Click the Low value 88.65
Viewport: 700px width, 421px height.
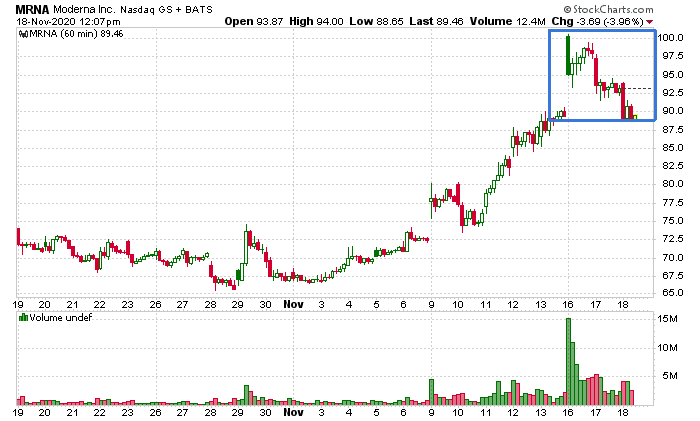[x=390, y=21]
